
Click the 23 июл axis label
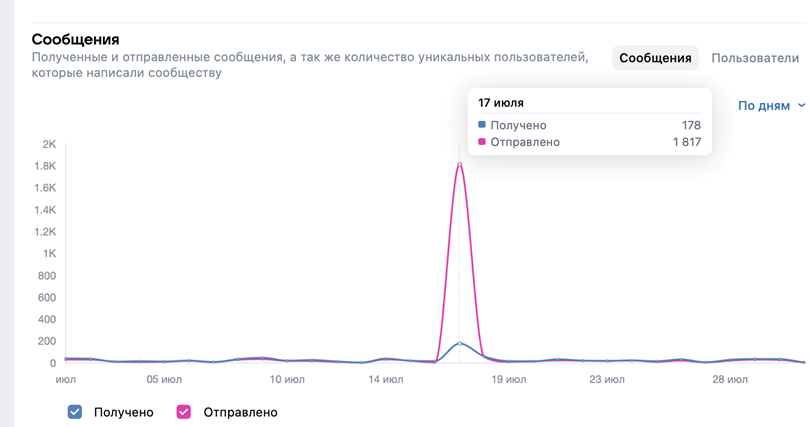tap(607, 380)
